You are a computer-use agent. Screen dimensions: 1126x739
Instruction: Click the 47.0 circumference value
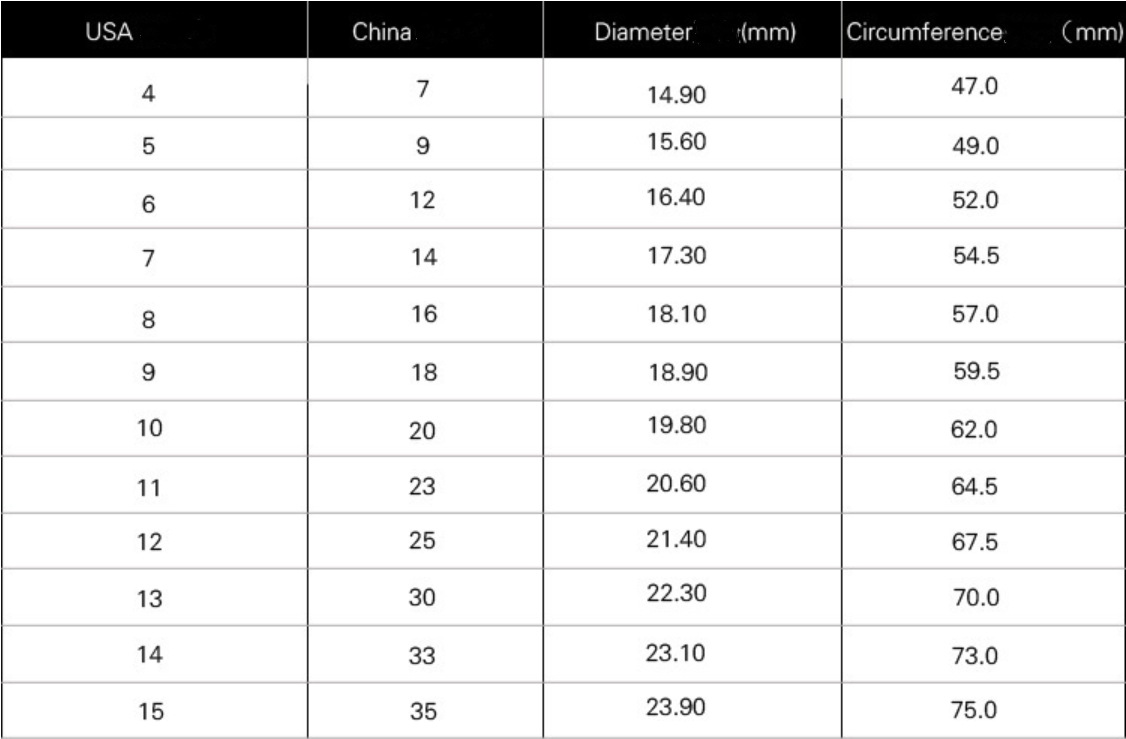(975, 88)
